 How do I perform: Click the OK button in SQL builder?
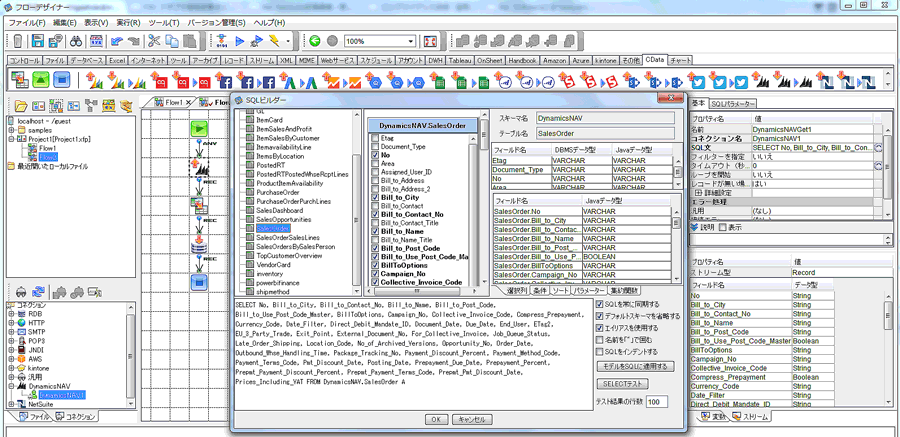[x=436, y=420]
